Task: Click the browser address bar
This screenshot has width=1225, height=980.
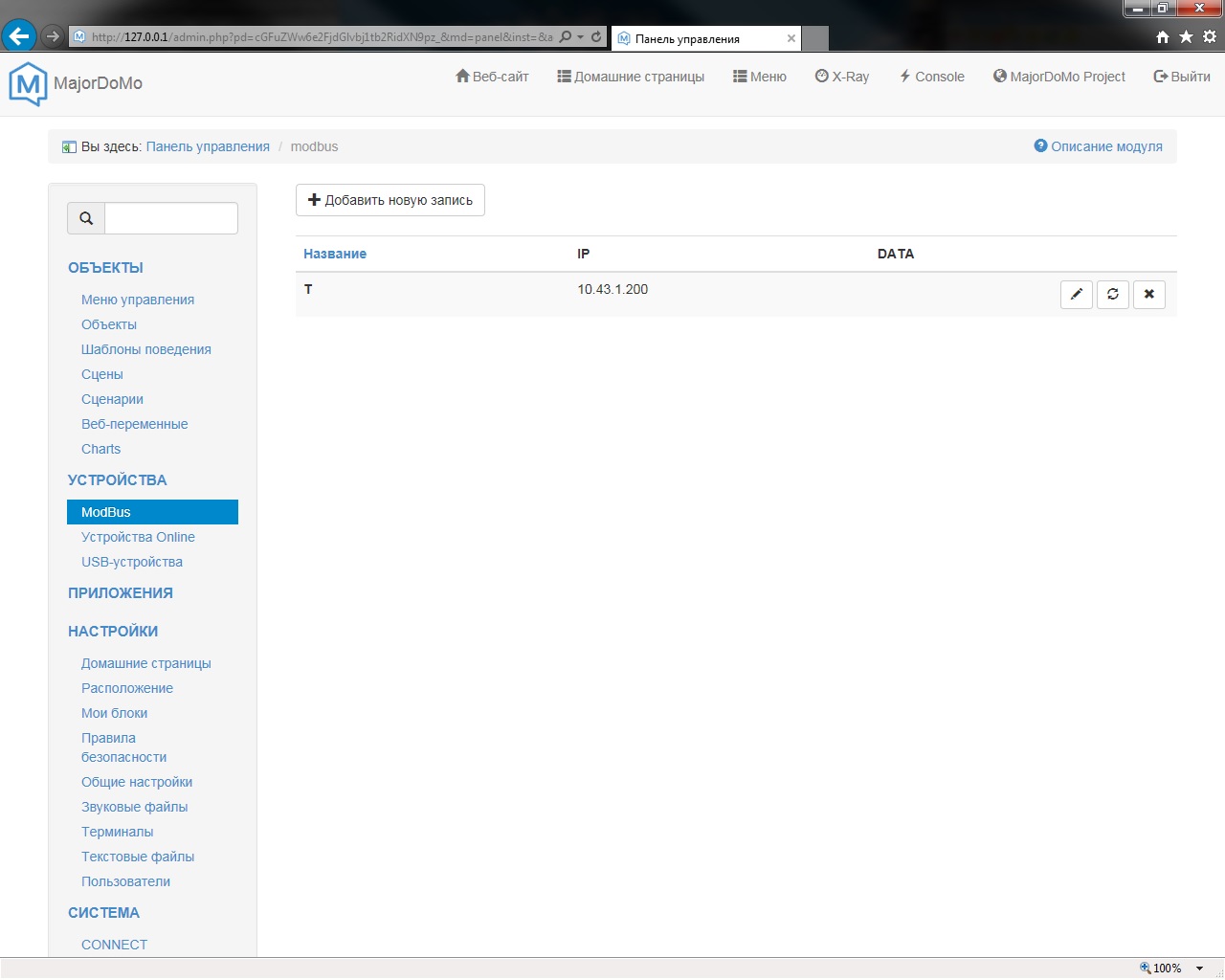Action: click(321, 36)
